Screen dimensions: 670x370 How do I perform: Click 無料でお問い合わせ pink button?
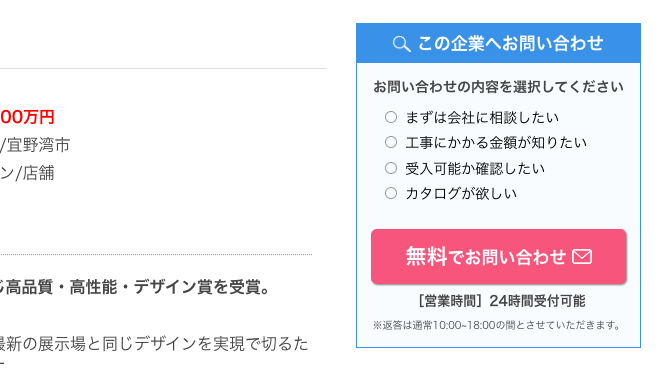(x=499, y=257)
